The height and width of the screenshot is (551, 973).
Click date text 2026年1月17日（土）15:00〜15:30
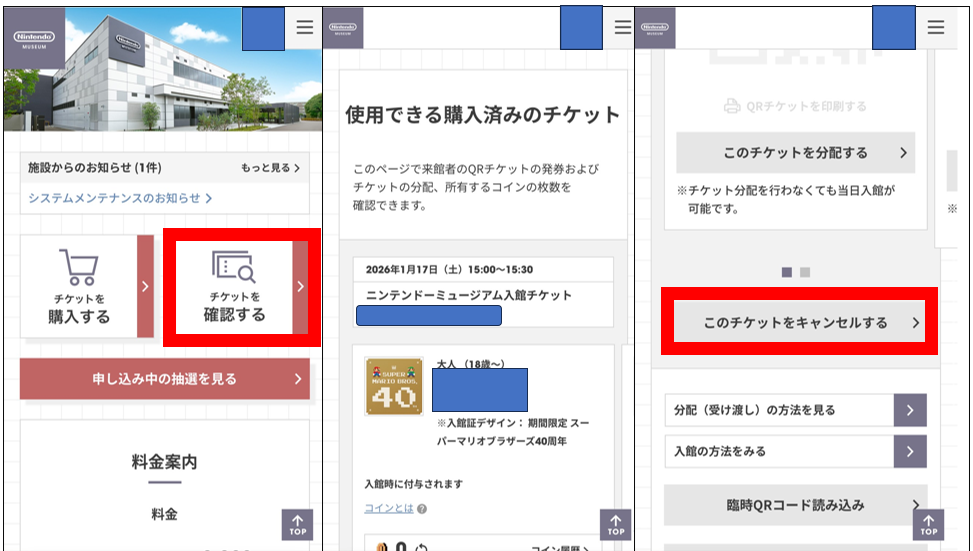coord(449,269)
